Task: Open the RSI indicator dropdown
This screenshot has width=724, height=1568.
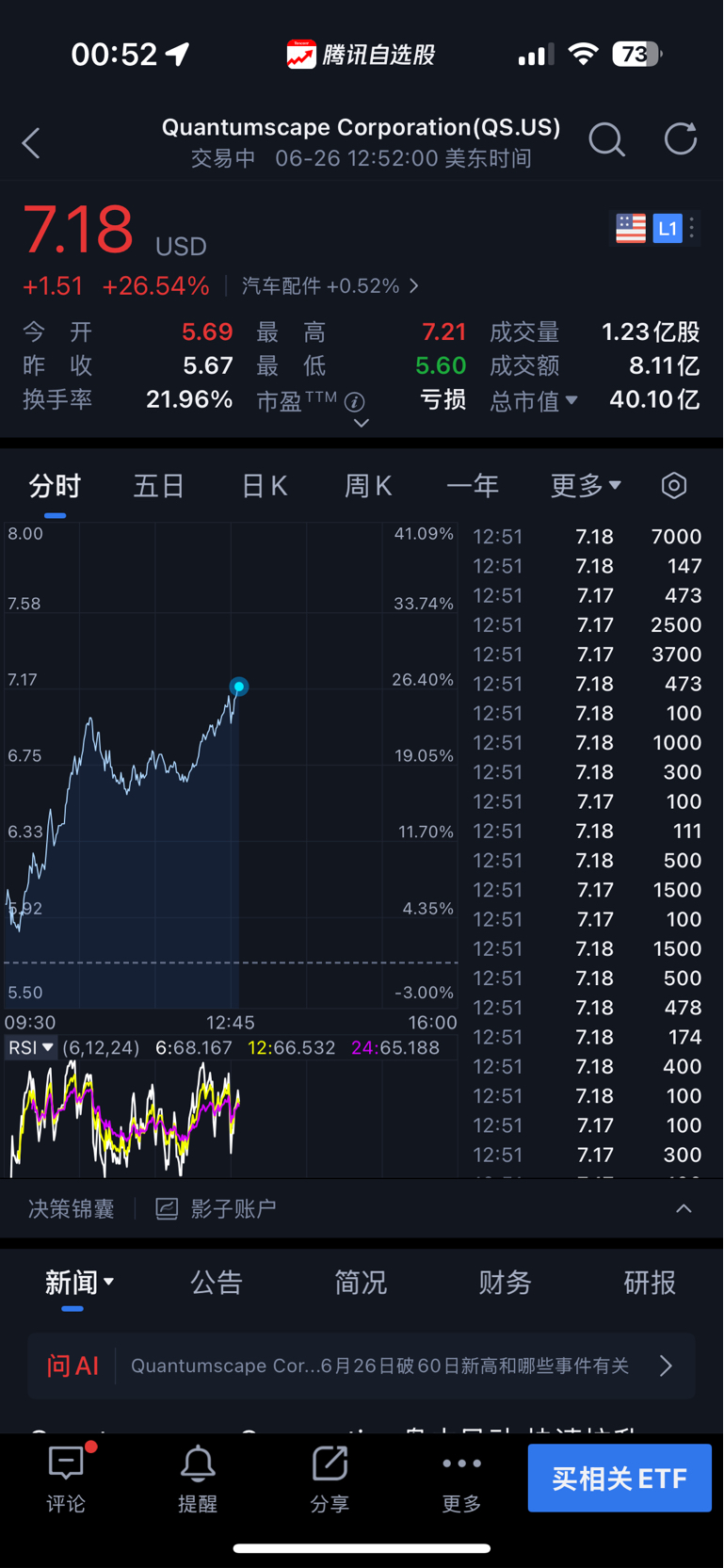Action: [x=31, y=1047]
